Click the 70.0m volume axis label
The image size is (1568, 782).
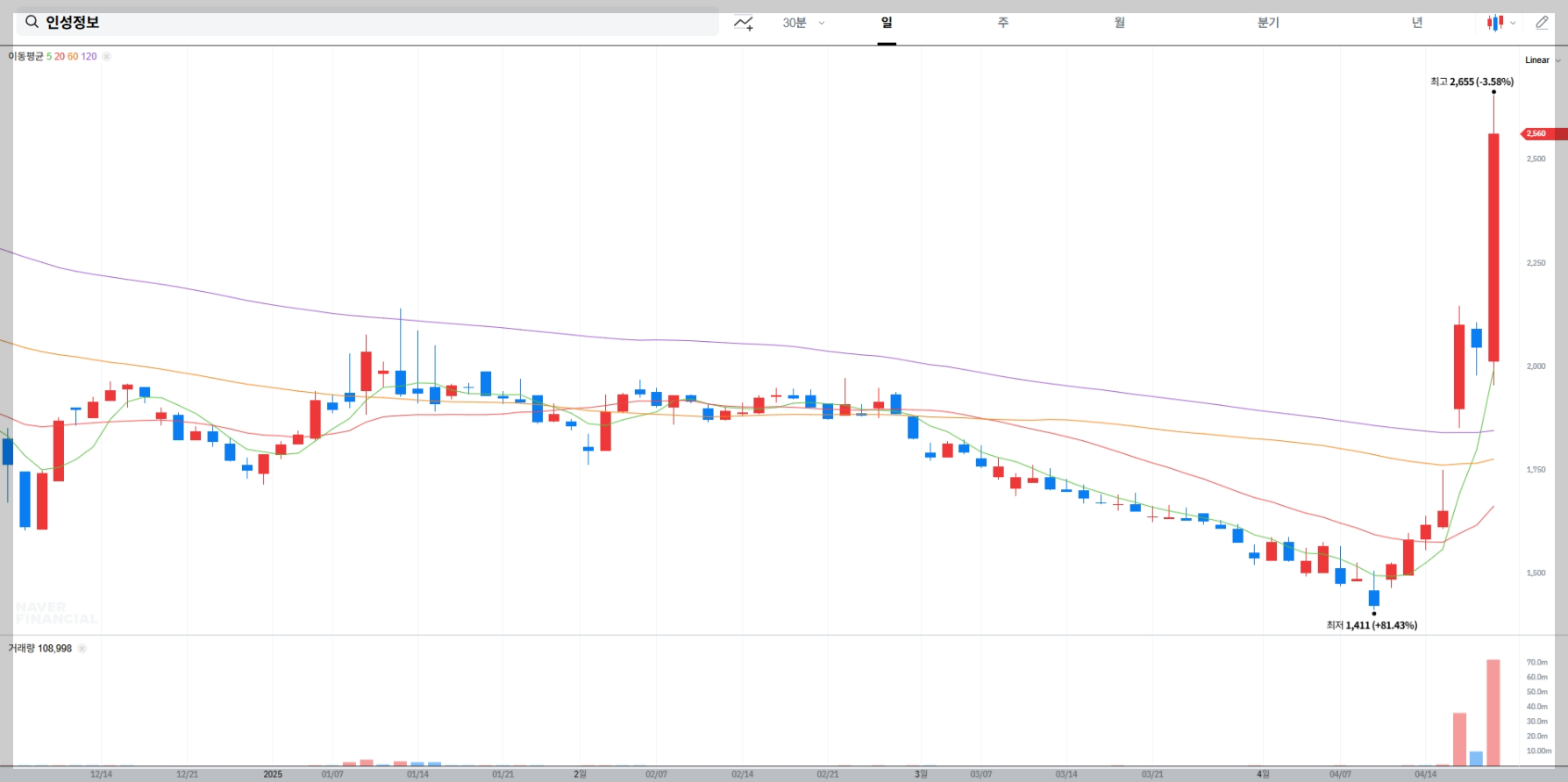(x=1536, y=663)
